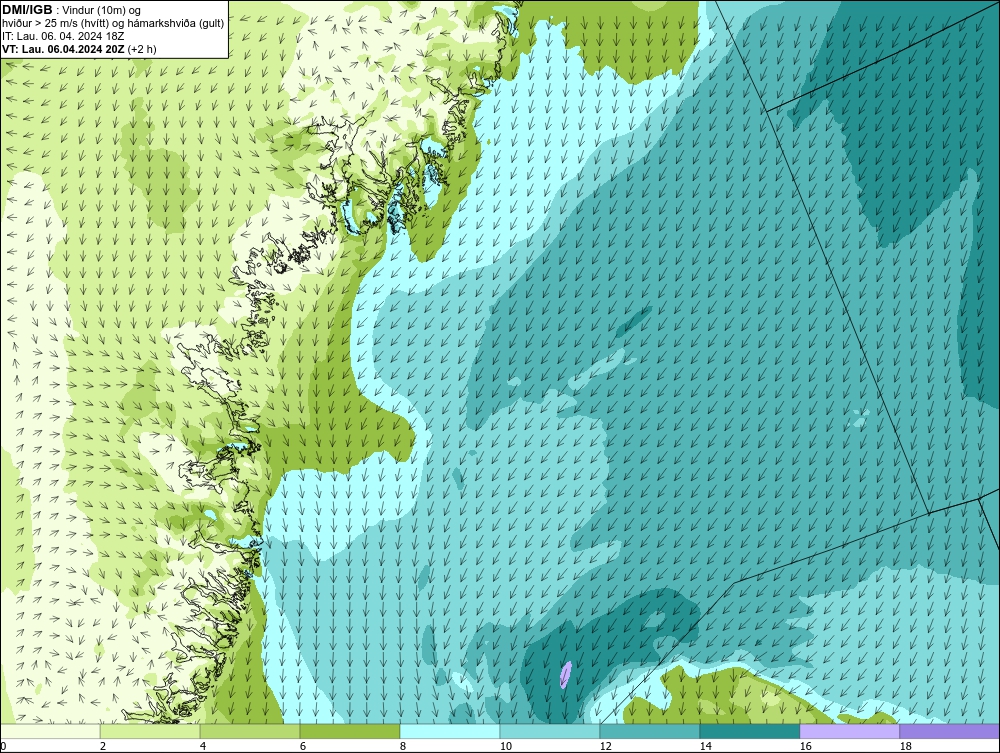Click the 'DMI/IGB' title text

click(x=27, y=10)
